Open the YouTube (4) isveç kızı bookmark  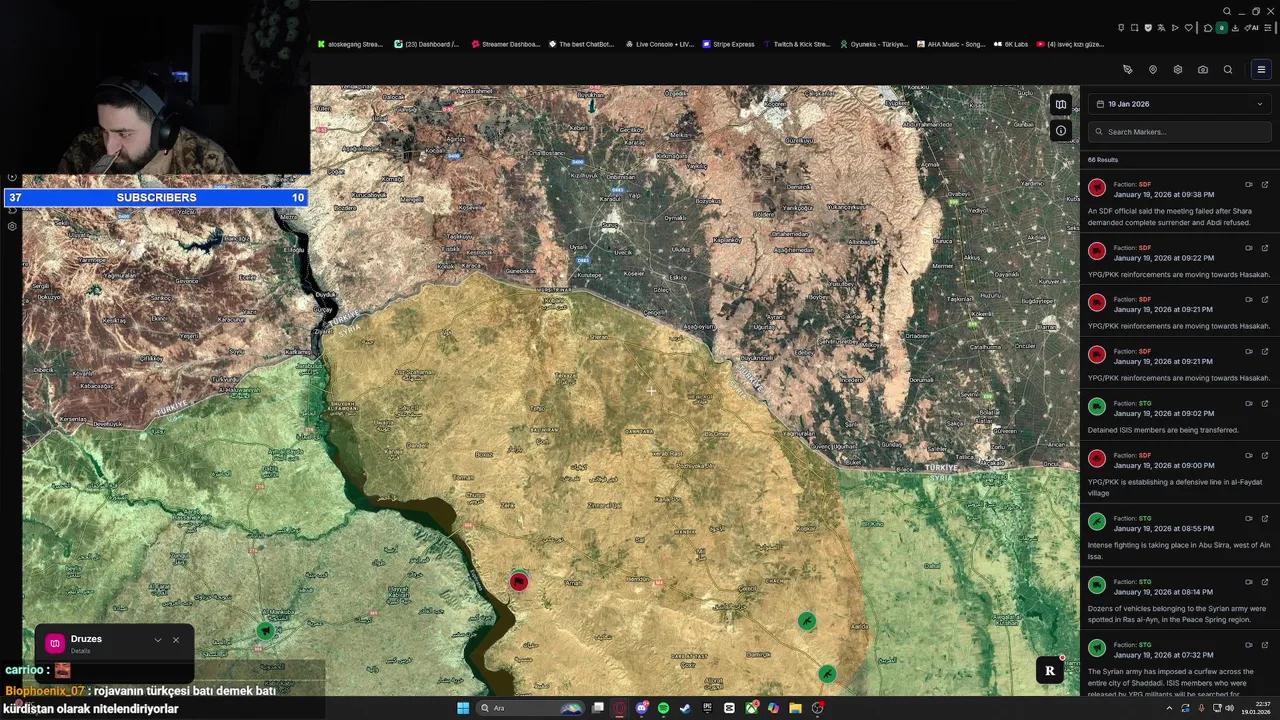click(1071, 44)
